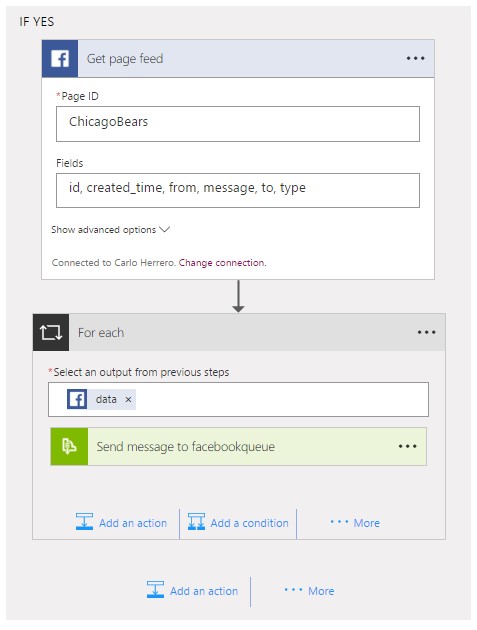Click the Facebook icon on Get page feed

tap(60, 59)
